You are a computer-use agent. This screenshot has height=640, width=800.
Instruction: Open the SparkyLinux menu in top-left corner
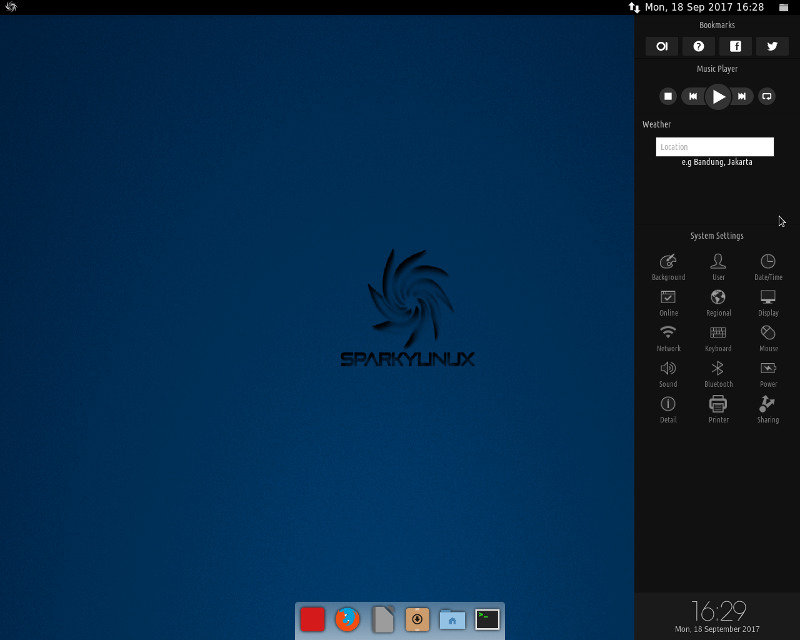[x=11, y=7]
